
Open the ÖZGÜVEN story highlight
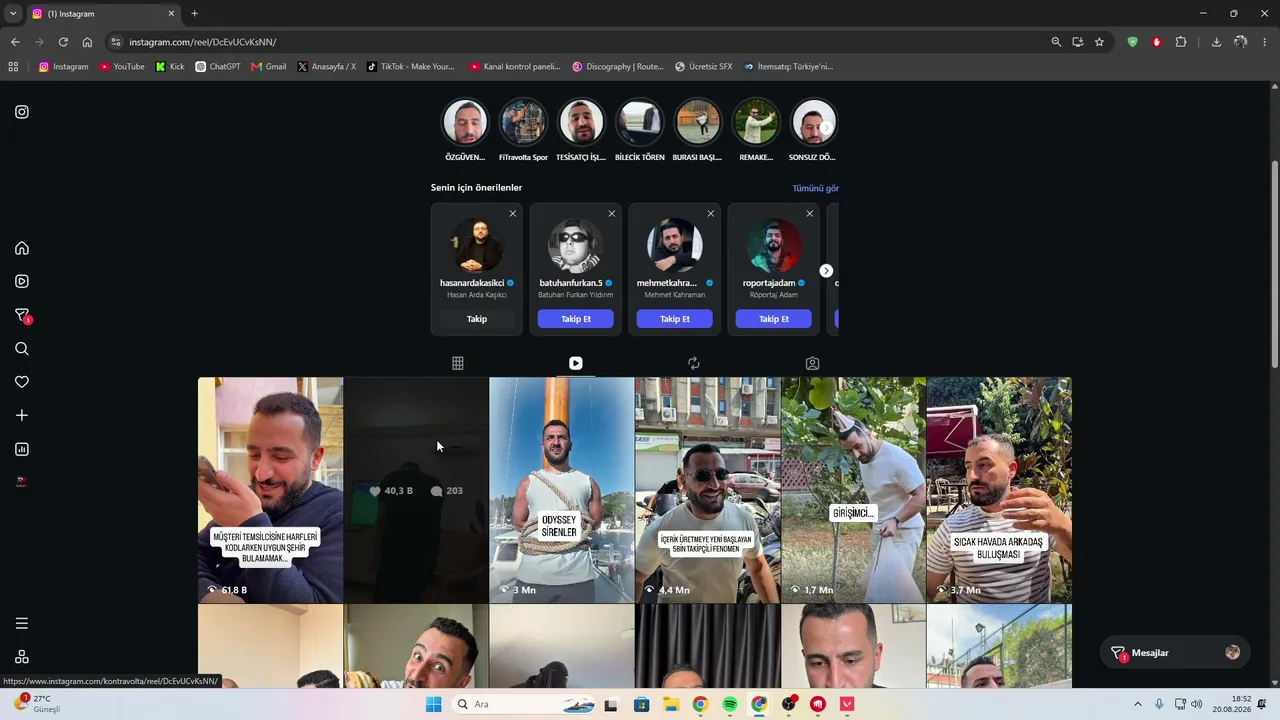click(465, 123)
